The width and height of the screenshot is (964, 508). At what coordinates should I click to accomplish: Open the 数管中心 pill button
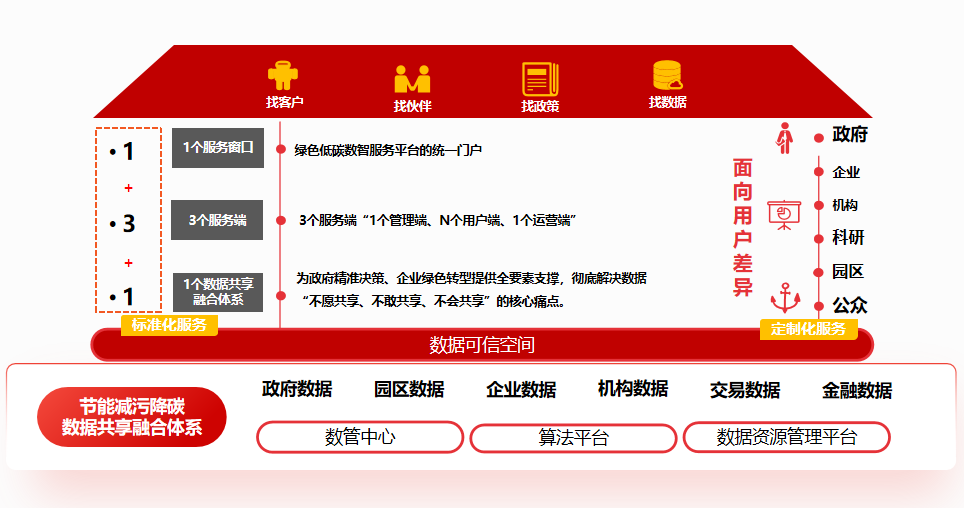point(360,437)
